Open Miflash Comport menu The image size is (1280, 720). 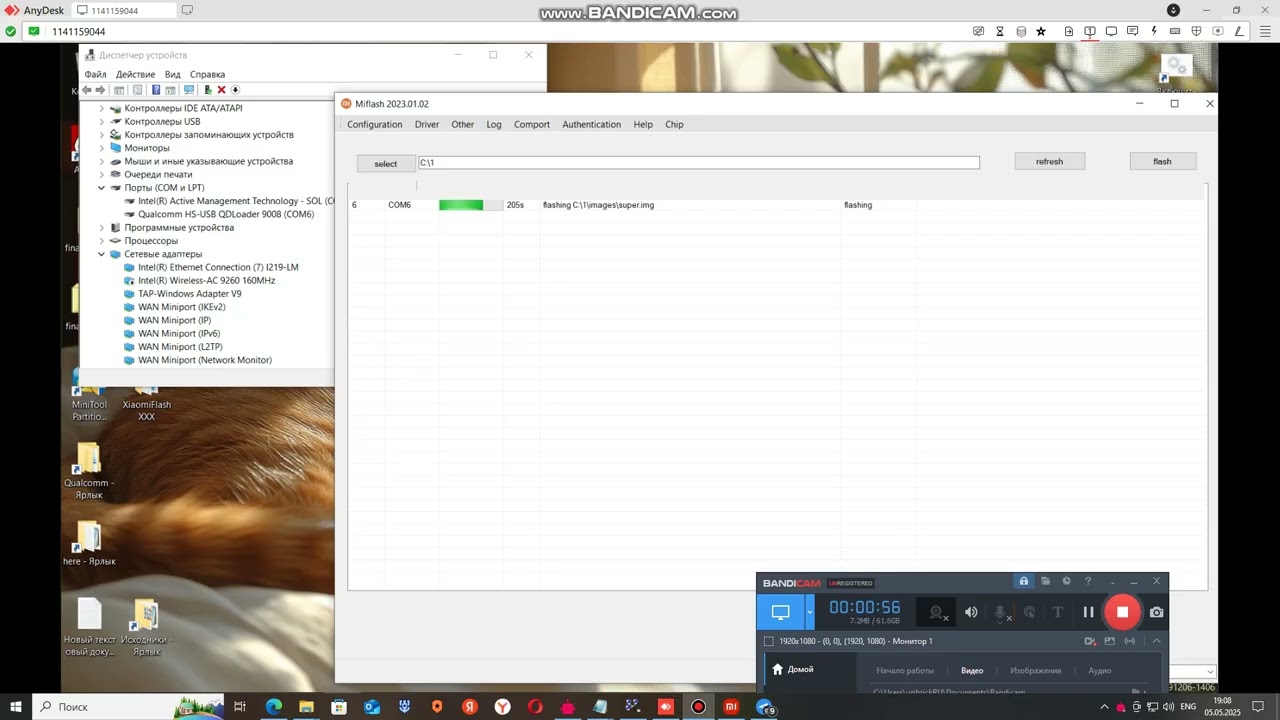(x=532, y=125)
